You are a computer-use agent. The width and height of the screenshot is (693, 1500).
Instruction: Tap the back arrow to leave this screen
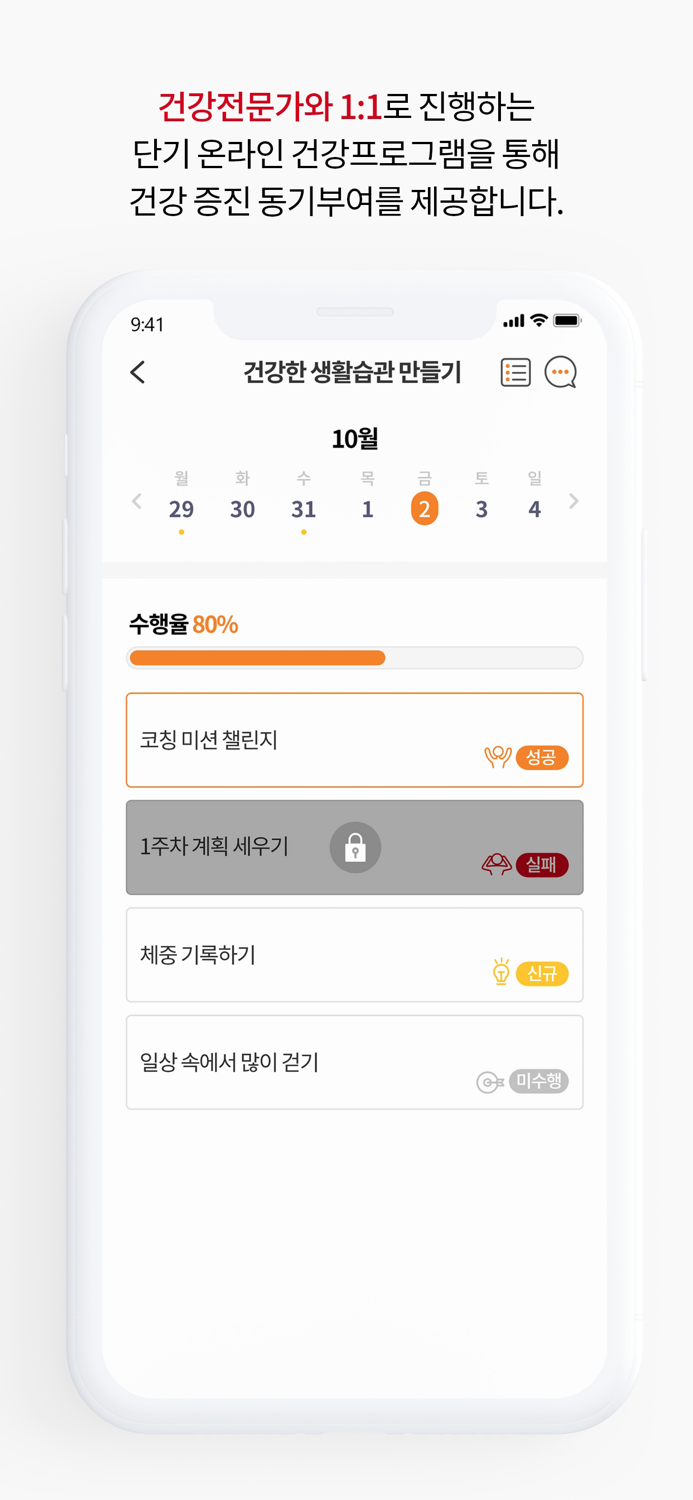tap(137, 371)
